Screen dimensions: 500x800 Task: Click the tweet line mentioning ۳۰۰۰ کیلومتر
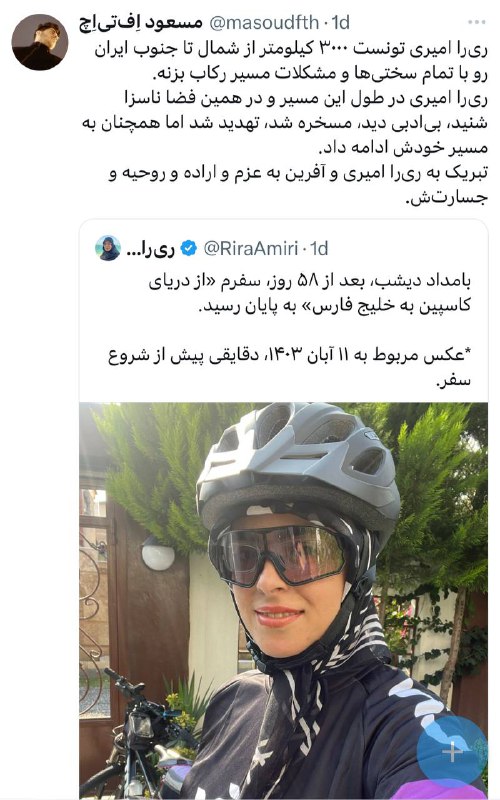291,49
